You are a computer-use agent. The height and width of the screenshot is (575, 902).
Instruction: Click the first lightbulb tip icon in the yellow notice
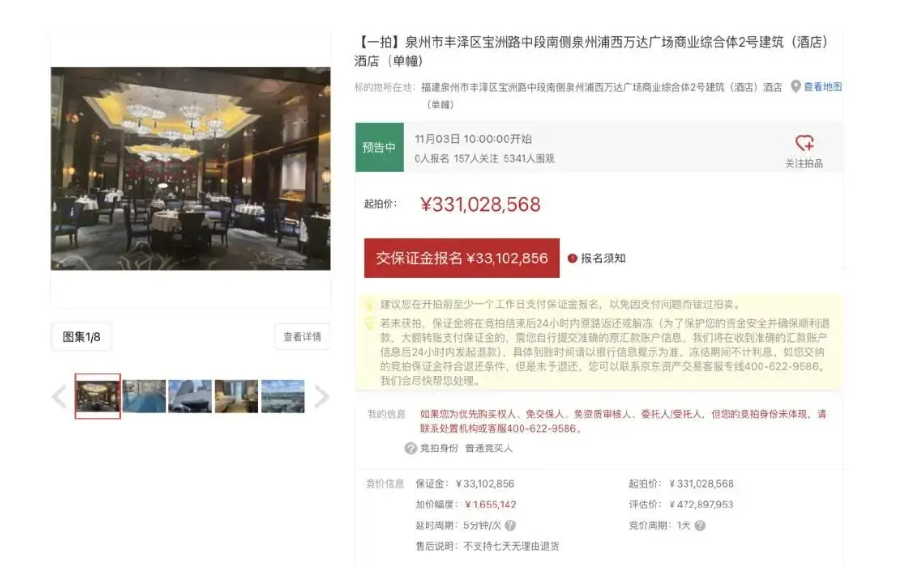click(x=369, y=305)
